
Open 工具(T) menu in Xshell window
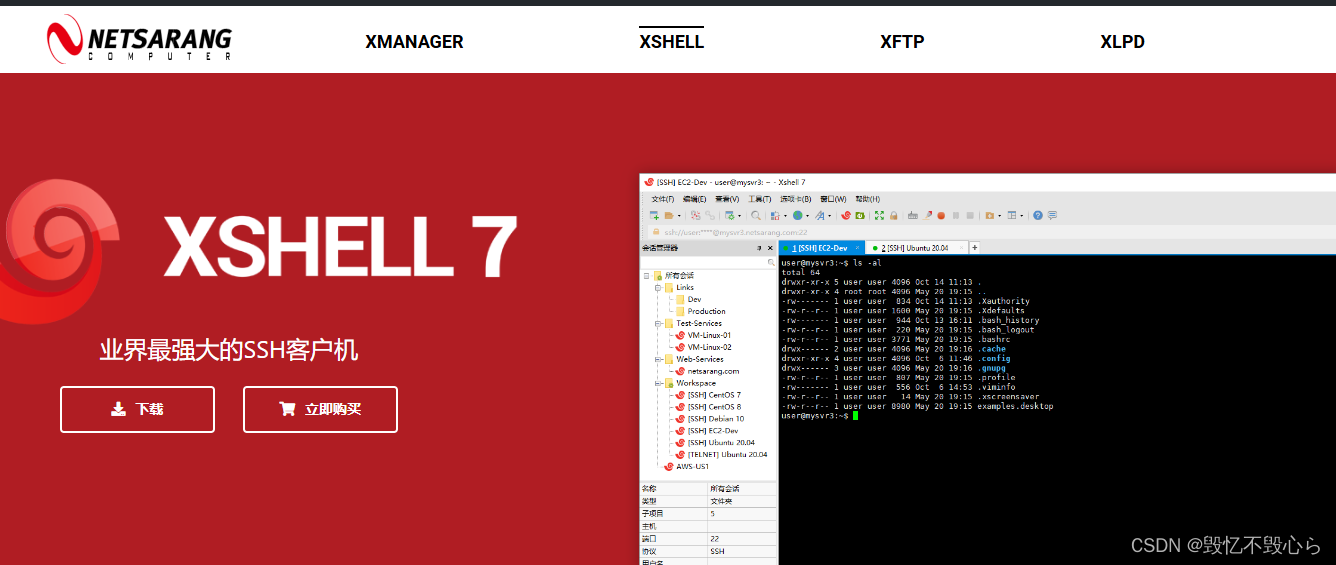coord(760,199)
